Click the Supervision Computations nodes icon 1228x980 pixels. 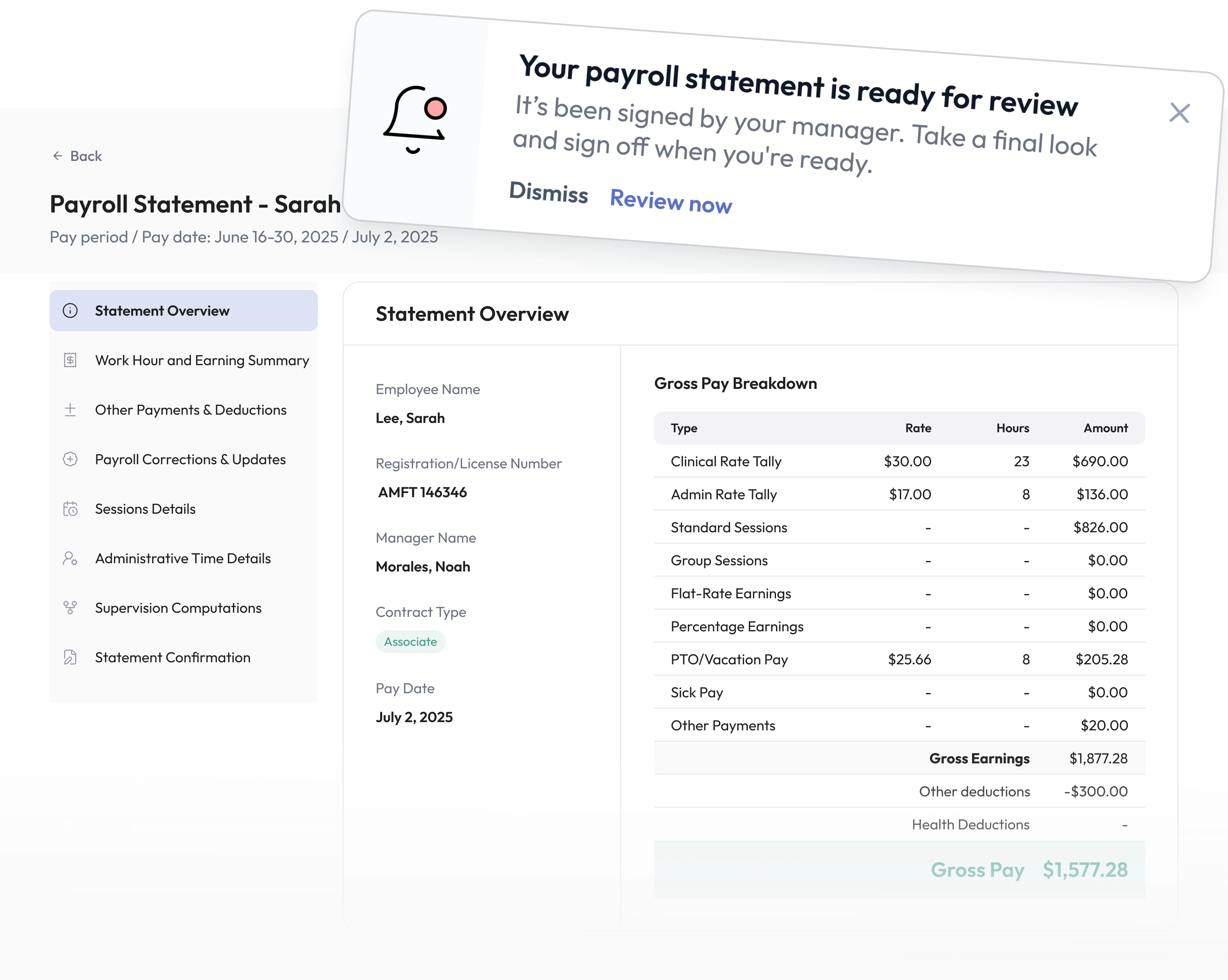tap(70, 608)
